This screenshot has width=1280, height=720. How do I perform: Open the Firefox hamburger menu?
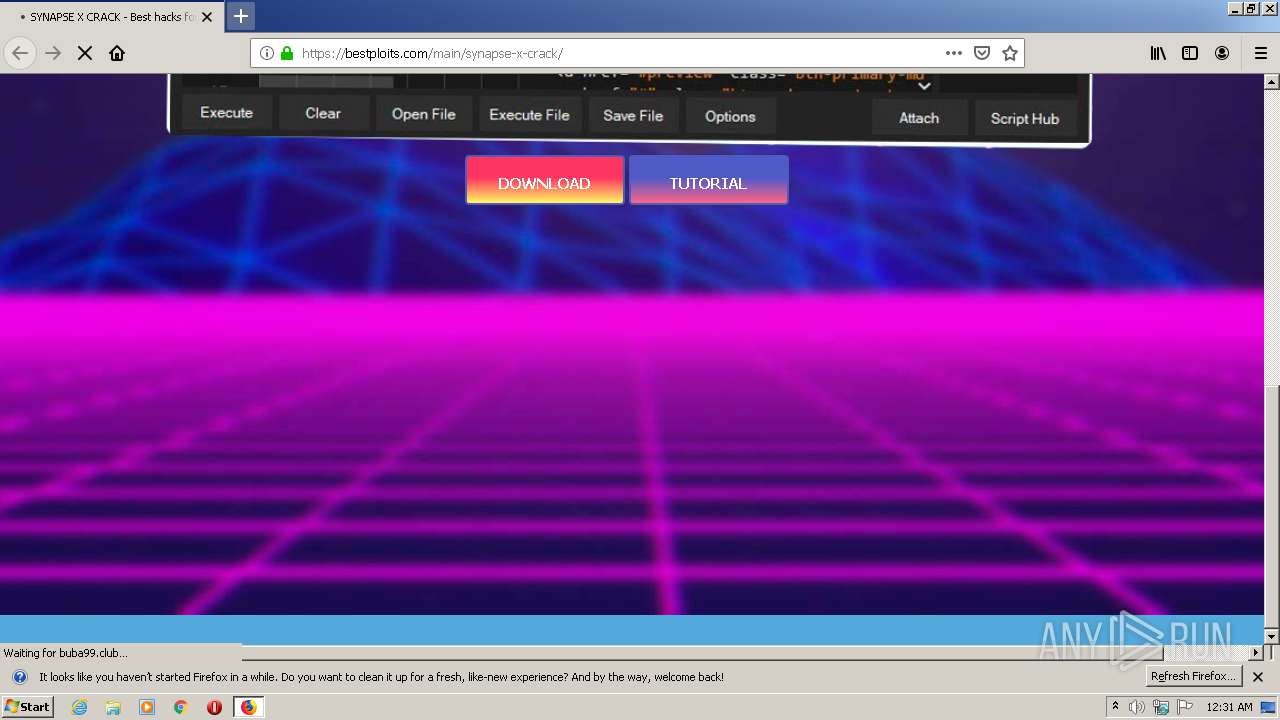pyautogui.click(x=1260, y=53)
